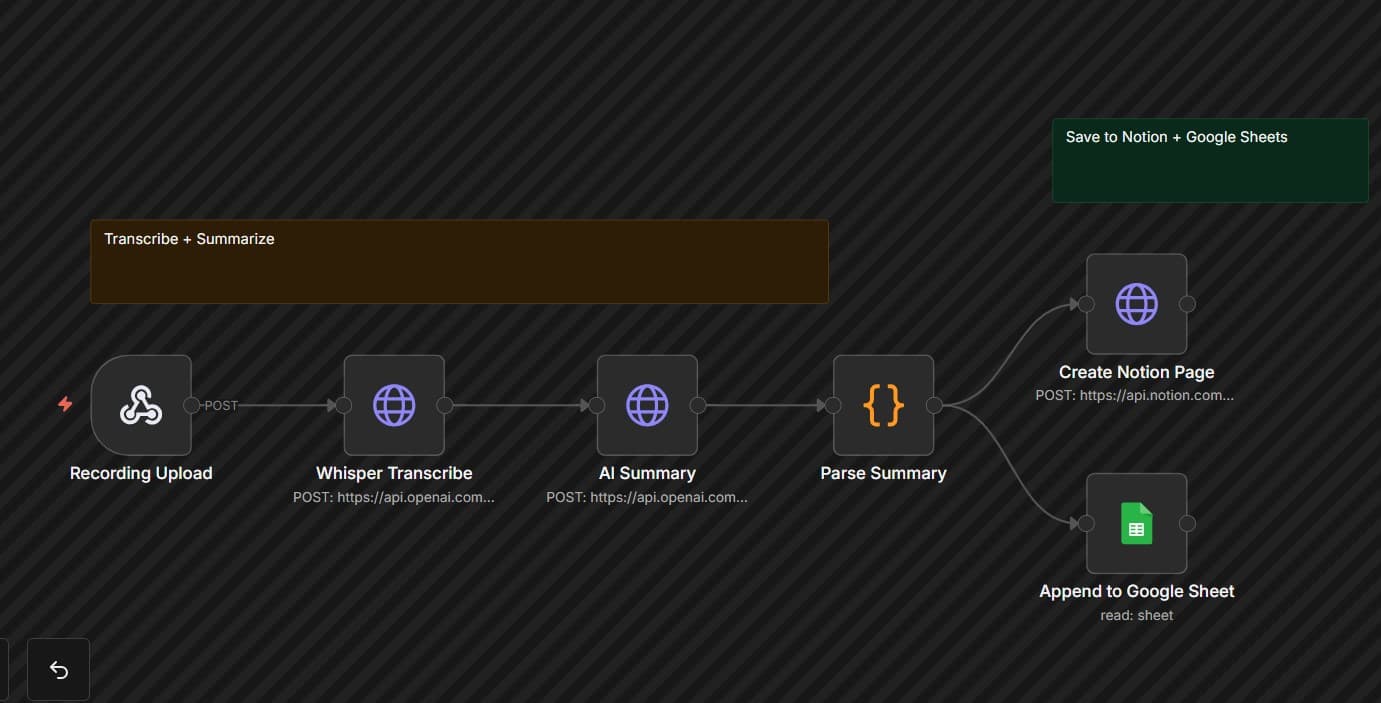
Task: Click the Parse Summary output connector
Action: [x=934, y=405]
